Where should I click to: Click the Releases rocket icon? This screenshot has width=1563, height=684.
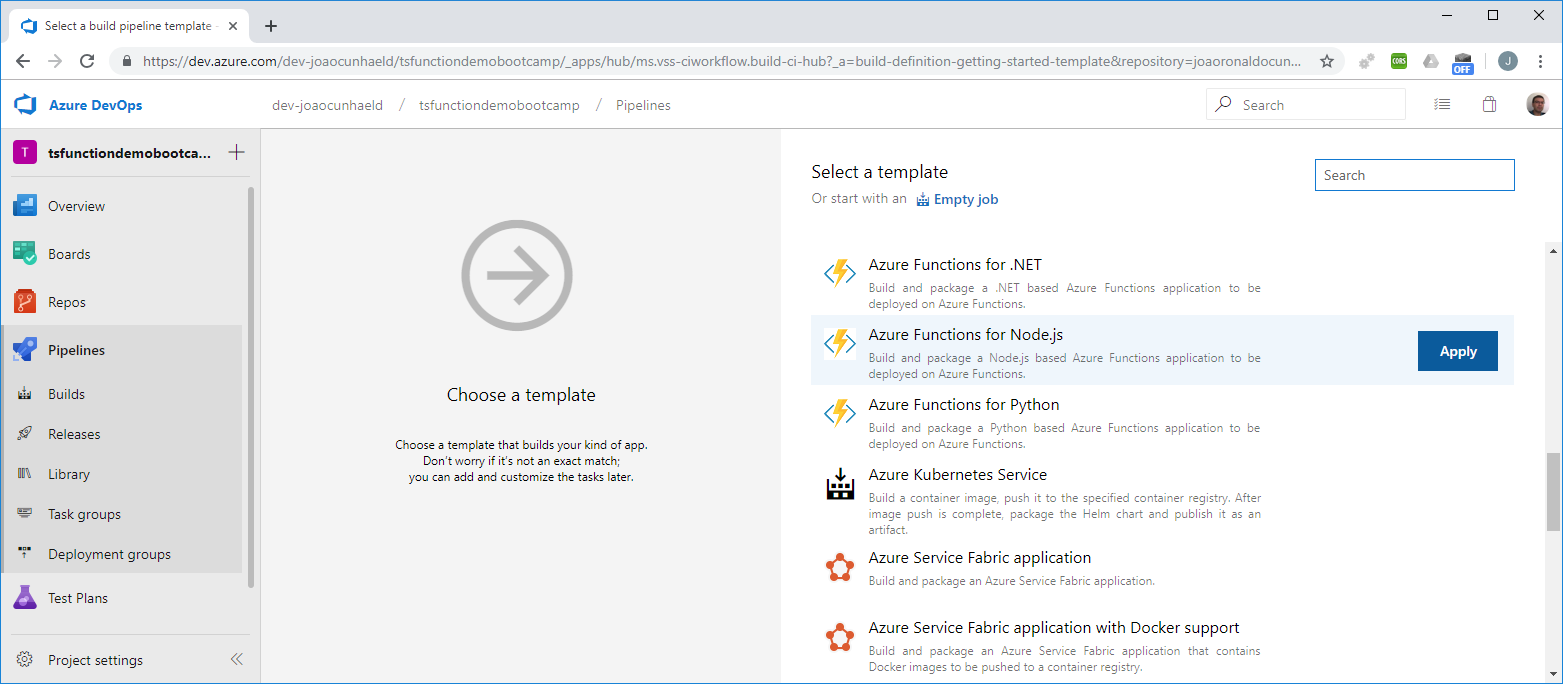pos(26,434)
